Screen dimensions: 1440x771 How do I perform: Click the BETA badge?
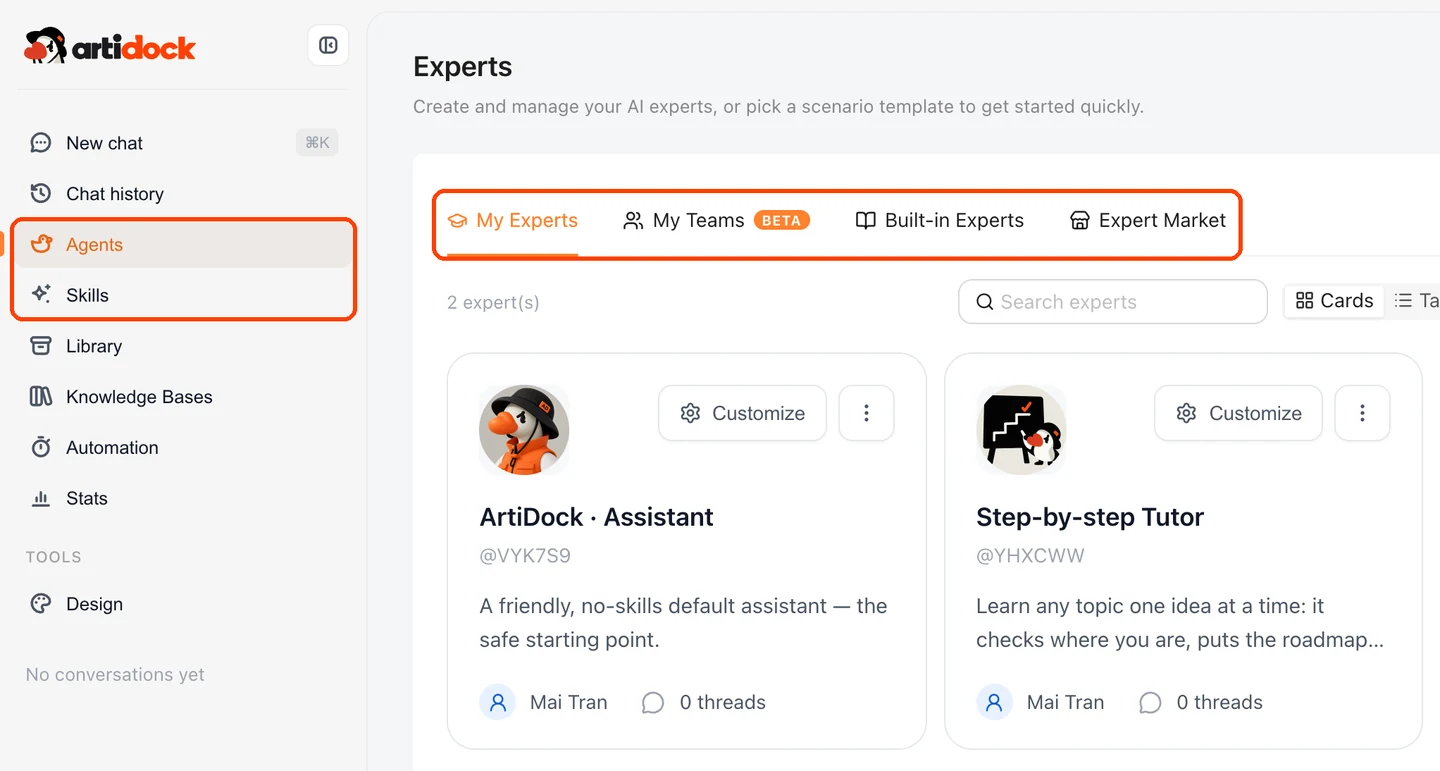click(x=782, y=220)
